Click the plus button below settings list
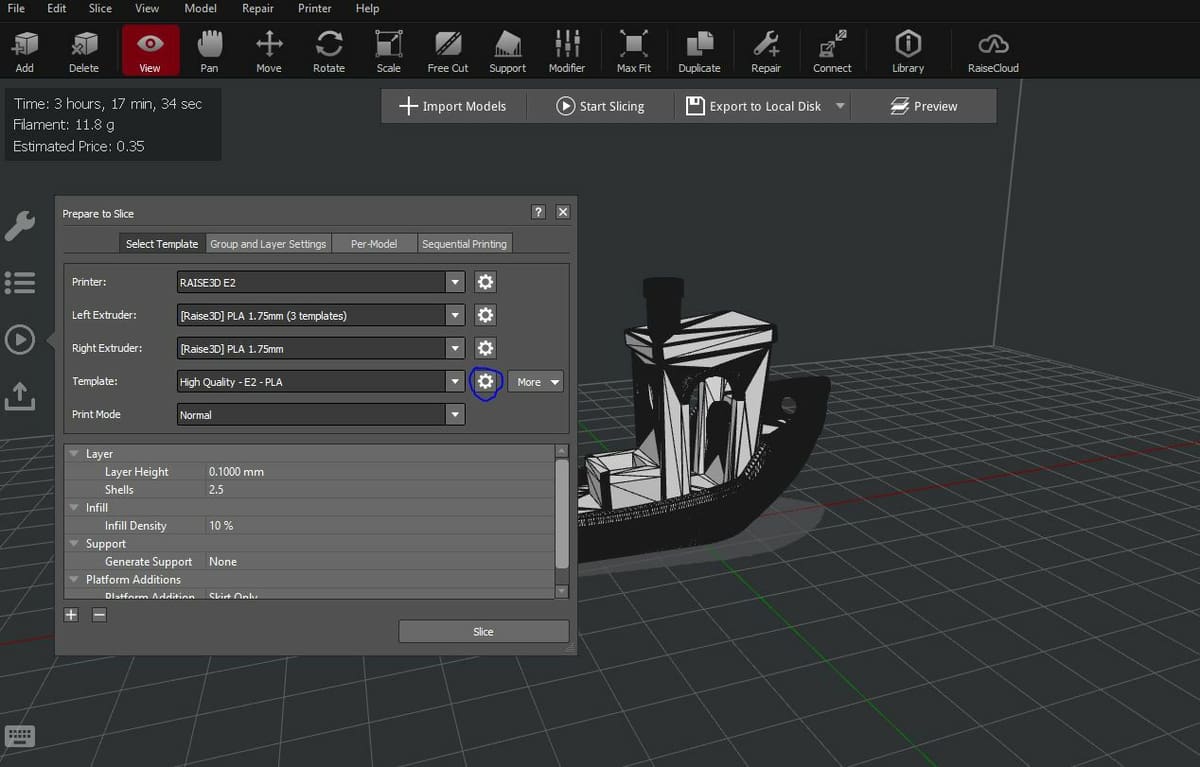This screenshot has width=1200, height=767. (x=71, y=615)
